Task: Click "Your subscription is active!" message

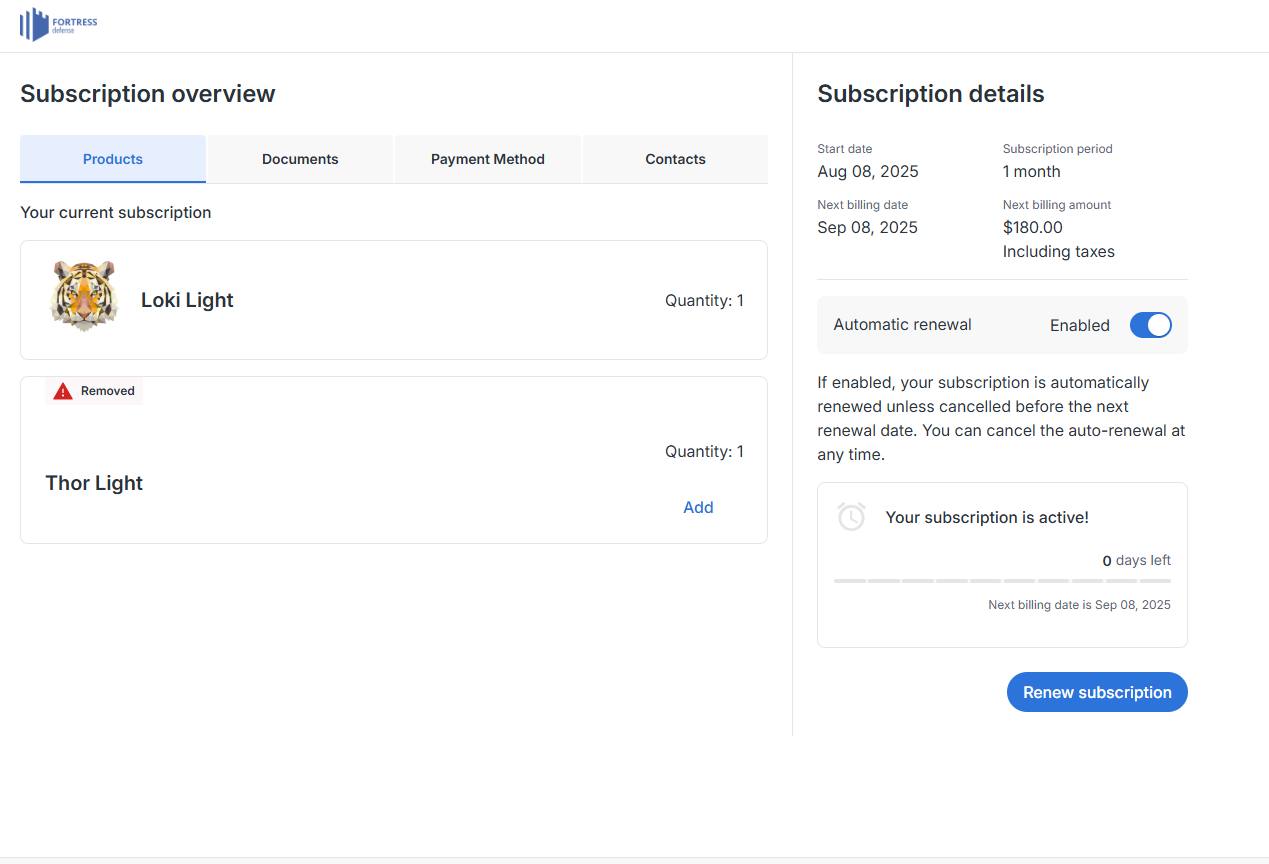Action: [x=987, y=517]
